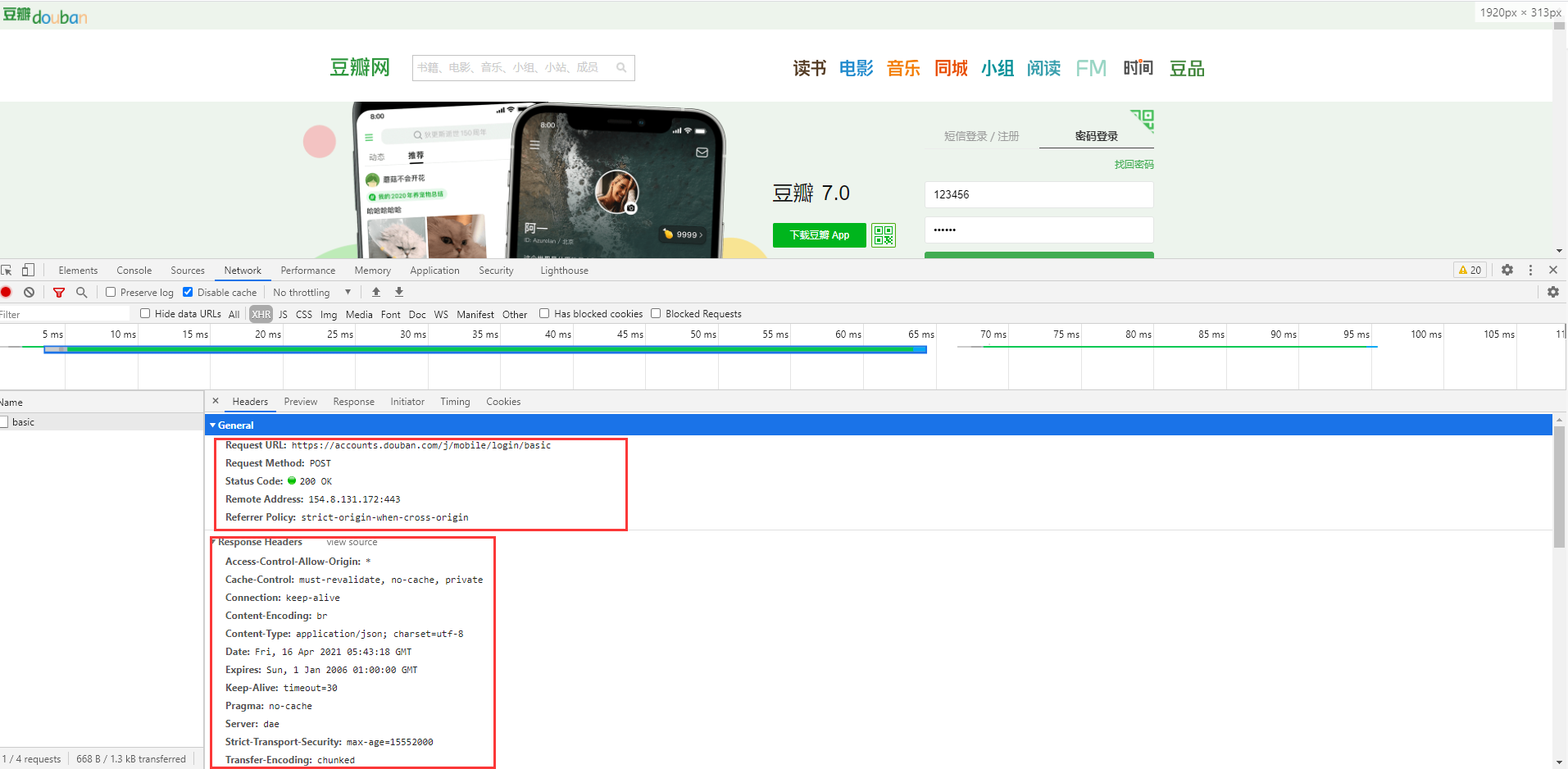Switch to QR code login corner icon
The width and height of the screenshot is (1568, 769).
click(1142, 121)
